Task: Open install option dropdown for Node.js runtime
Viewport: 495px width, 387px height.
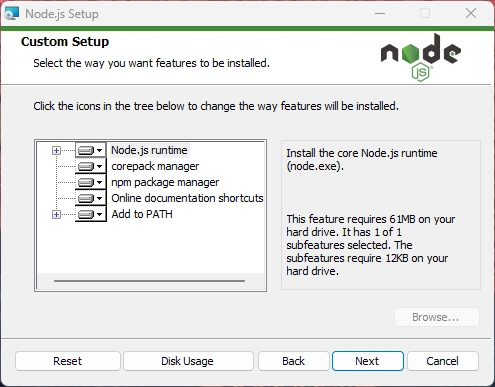Action: pyautogui.click(x=91, y=150)
